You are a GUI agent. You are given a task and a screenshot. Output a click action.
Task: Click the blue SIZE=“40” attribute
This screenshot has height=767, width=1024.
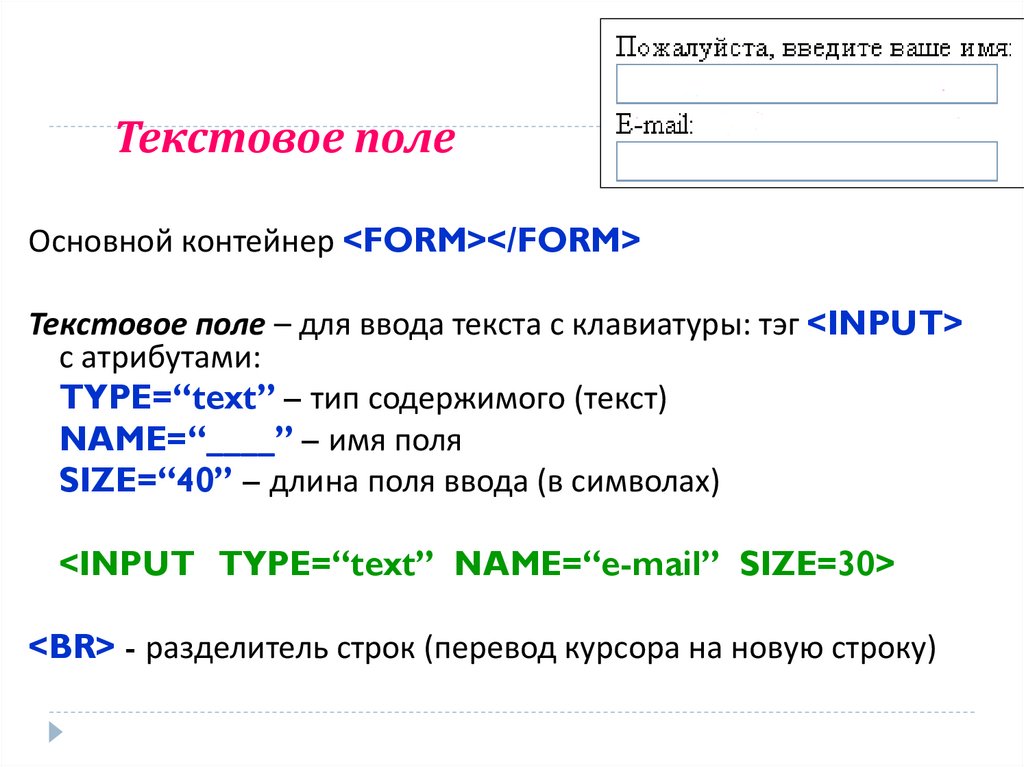point(146,480)
